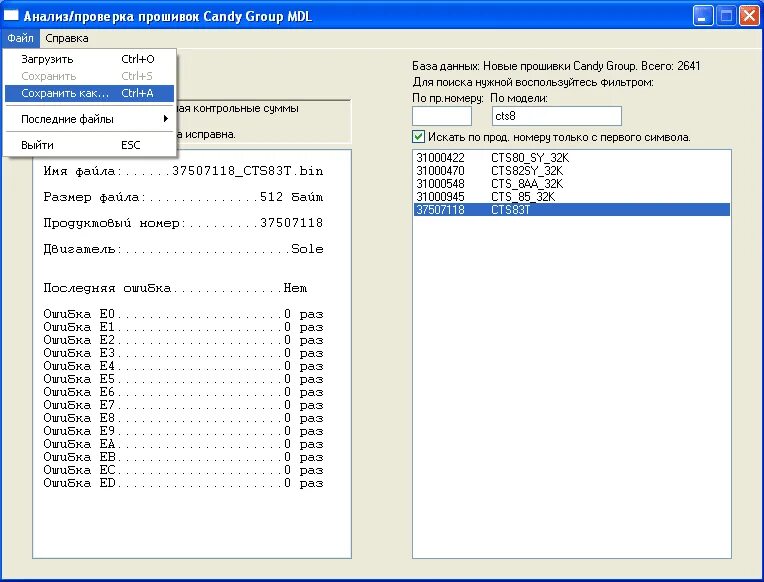Click the Для поиска нужной filter hint text

[x=533, y=82]
